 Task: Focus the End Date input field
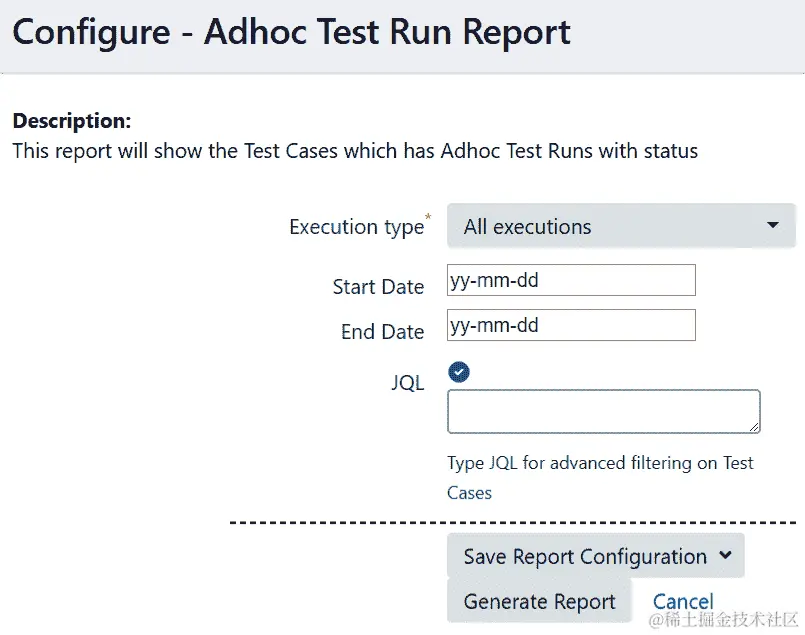[x=570, y=325]
